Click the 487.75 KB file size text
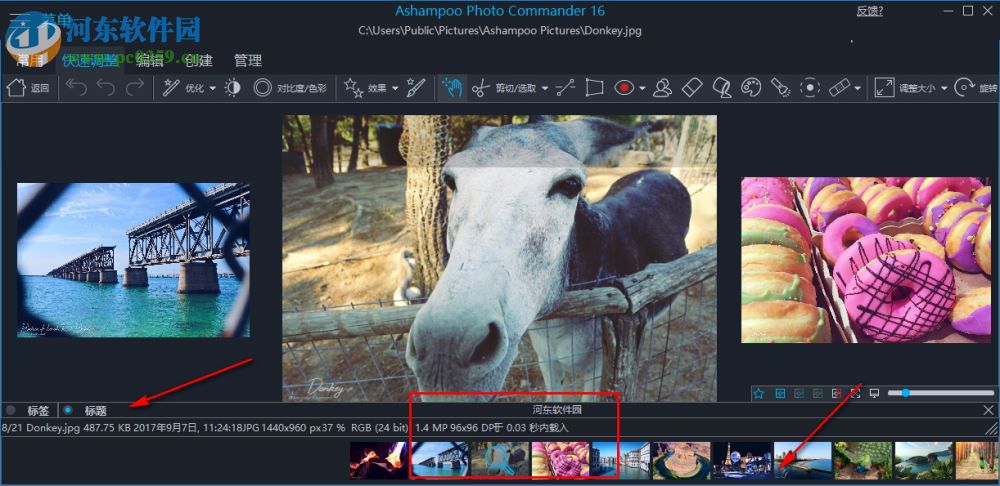This screenshot has height=486, width=1000. [107, 427]
